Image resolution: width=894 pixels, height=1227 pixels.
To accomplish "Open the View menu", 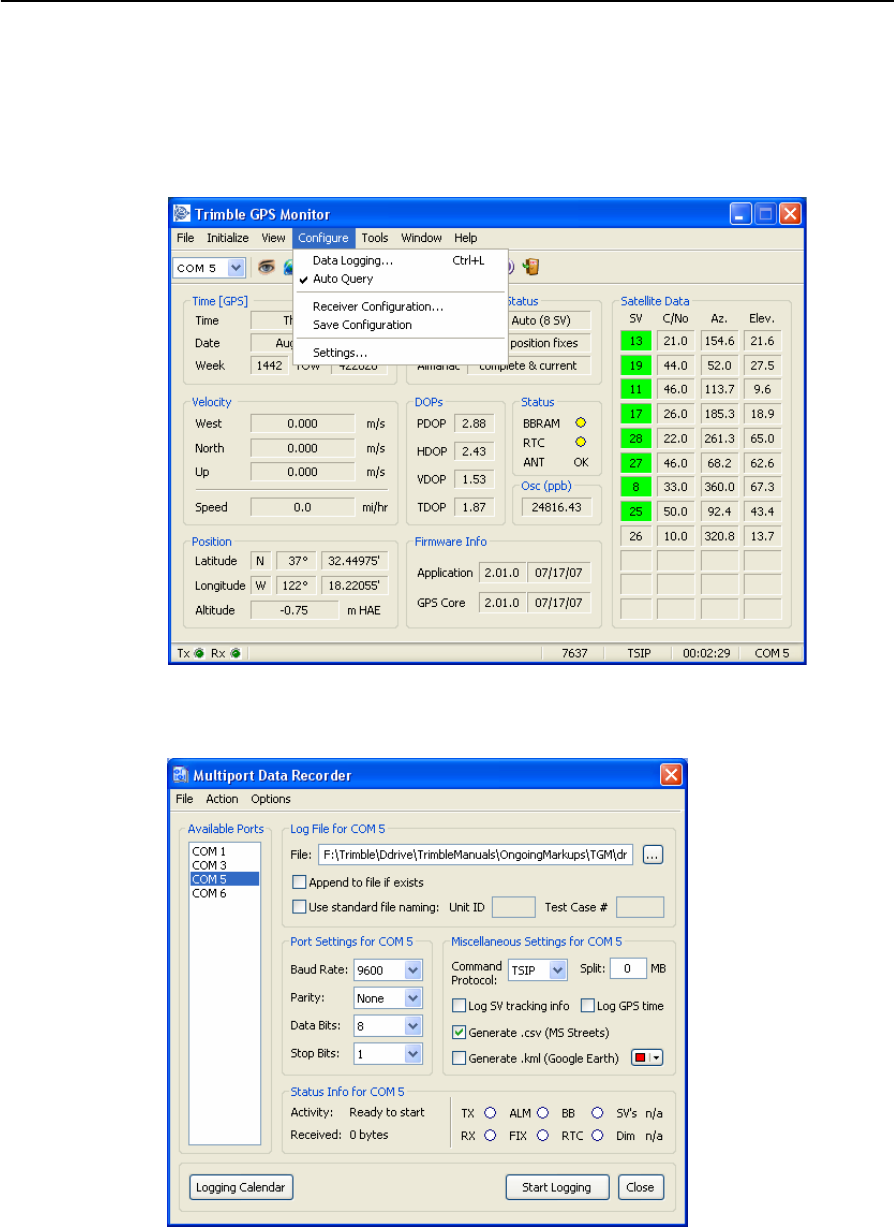I will (x=274, y=238).
